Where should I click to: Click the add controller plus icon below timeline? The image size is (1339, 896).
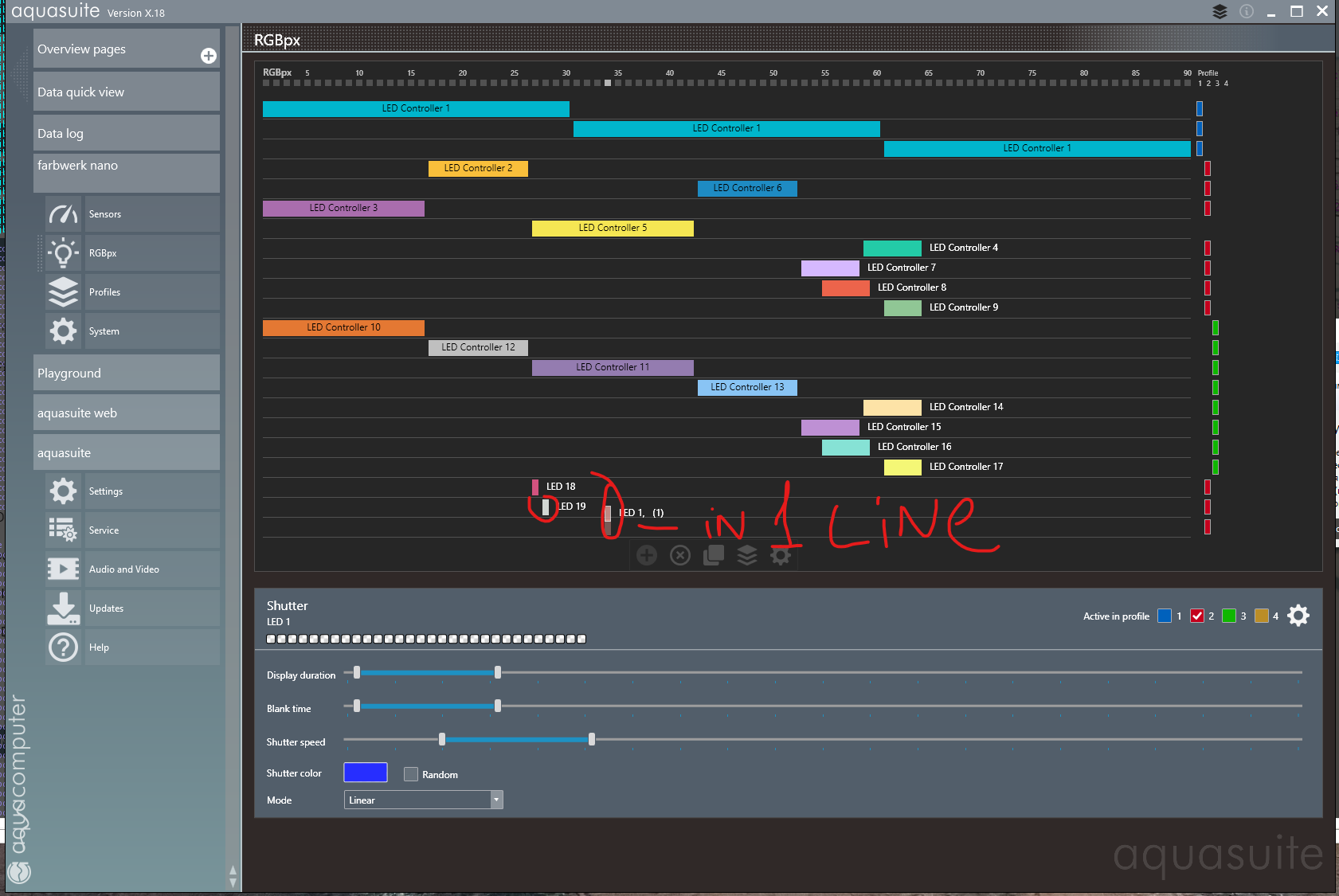647,555
